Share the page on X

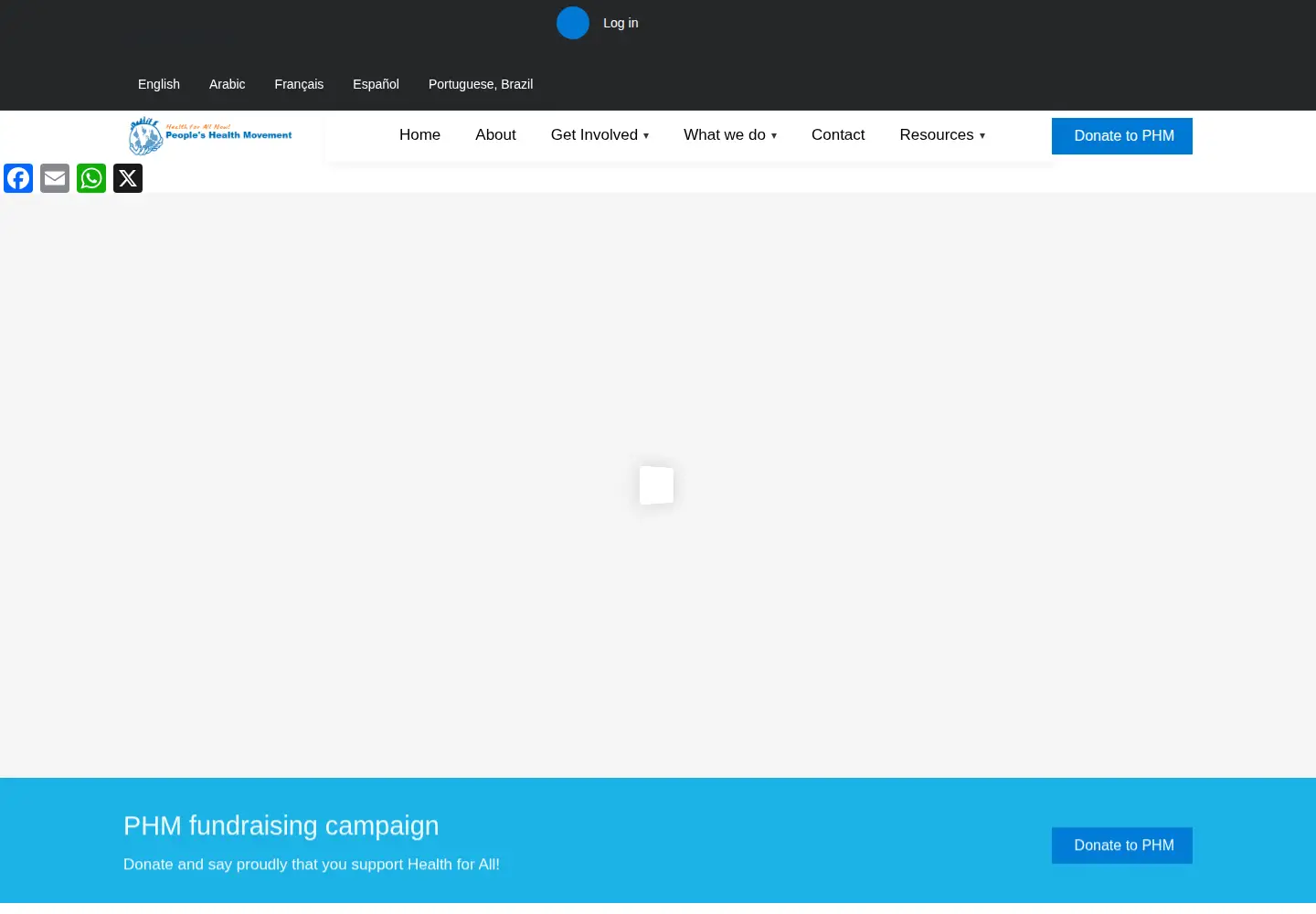pos(128,178)
